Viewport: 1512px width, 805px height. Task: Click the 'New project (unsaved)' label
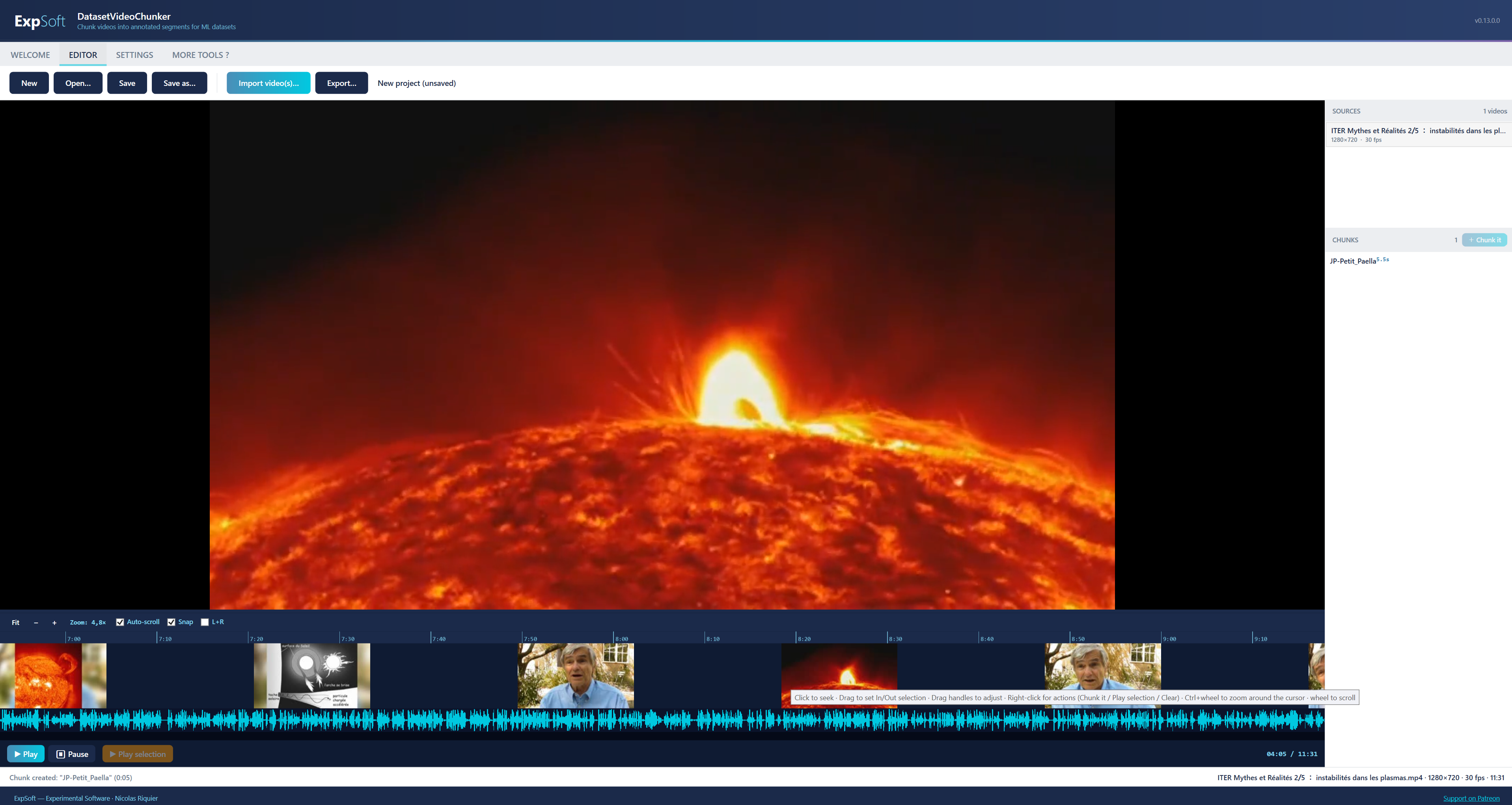click(x=417, y=83)
